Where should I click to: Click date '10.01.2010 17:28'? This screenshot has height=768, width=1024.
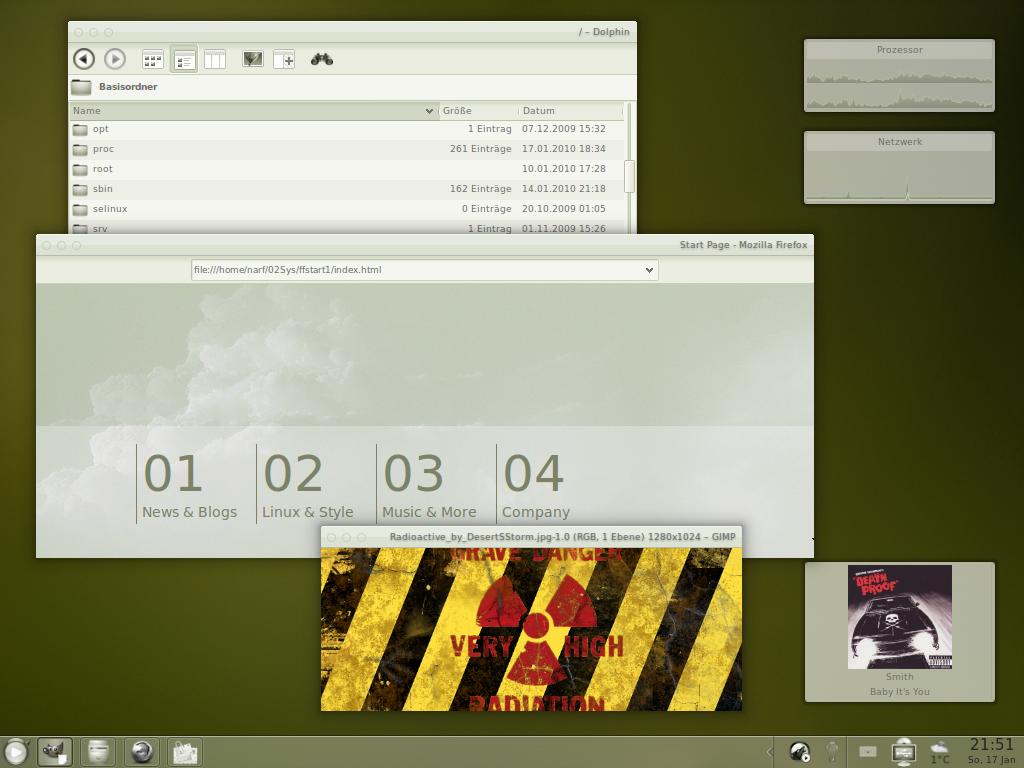click(x=564, y=169)
